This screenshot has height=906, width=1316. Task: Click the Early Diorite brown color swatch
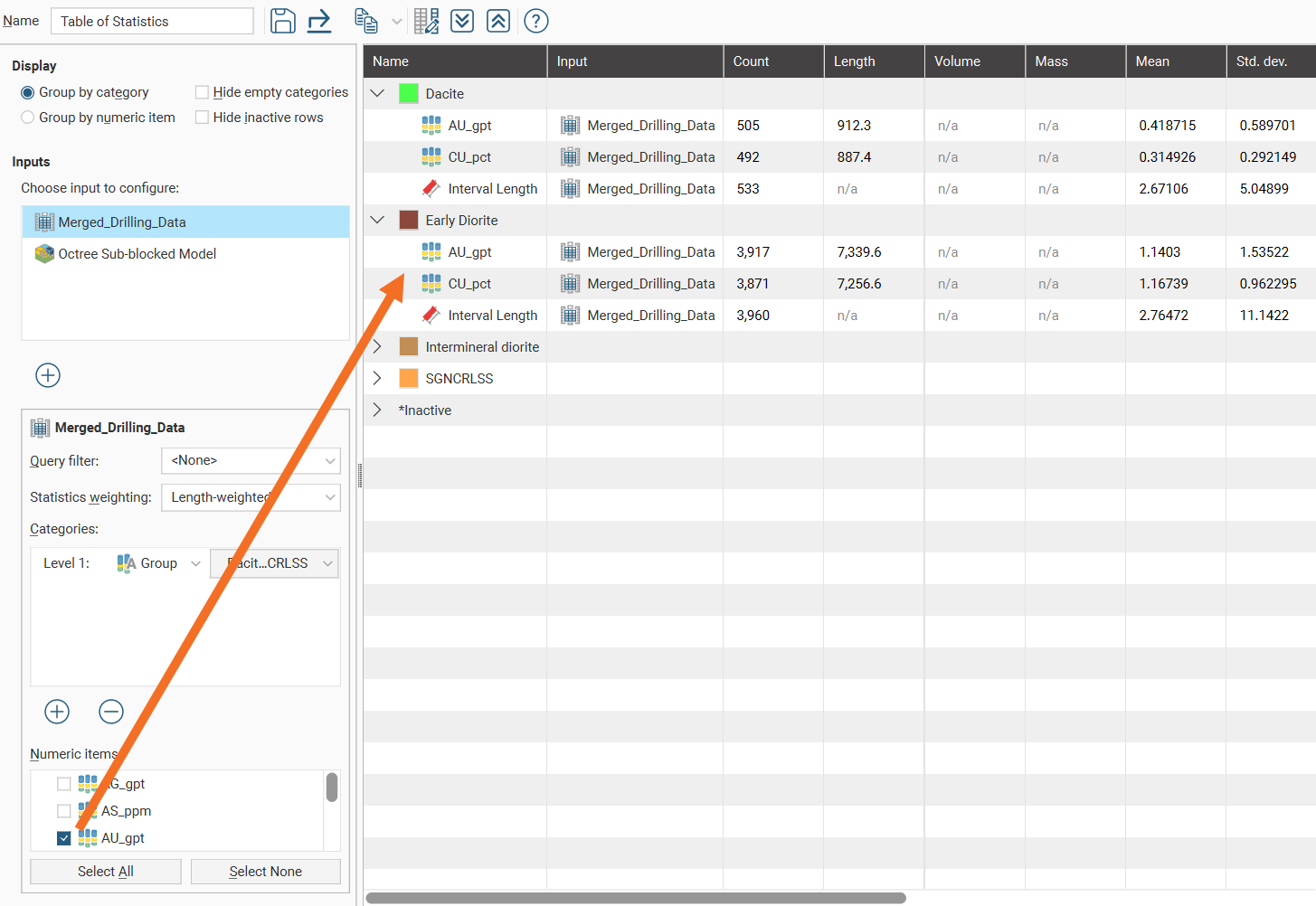click(409, 221)
